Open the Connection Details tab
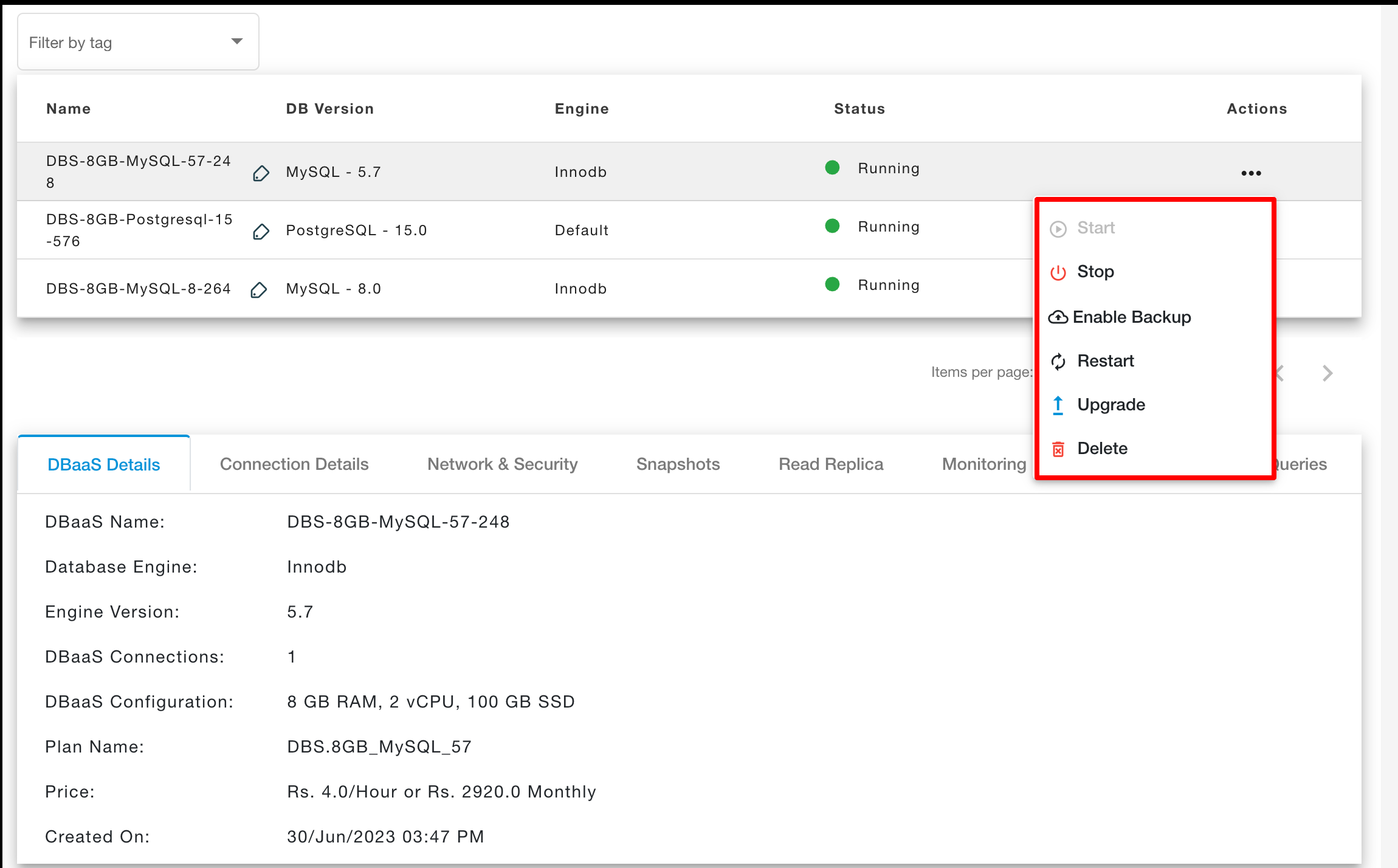Screen dimensions: 1398x868 click(294, 464)
